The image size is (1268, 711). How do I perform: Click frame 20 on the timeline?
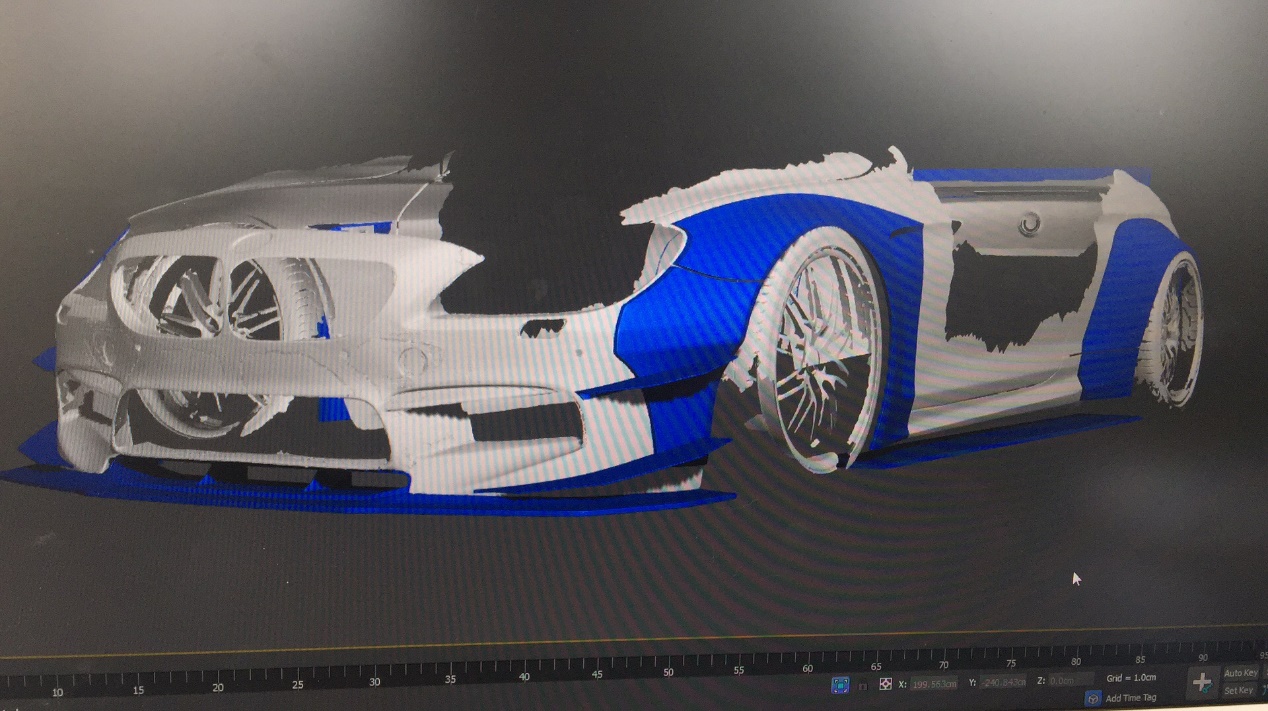[x=218, y=687]
